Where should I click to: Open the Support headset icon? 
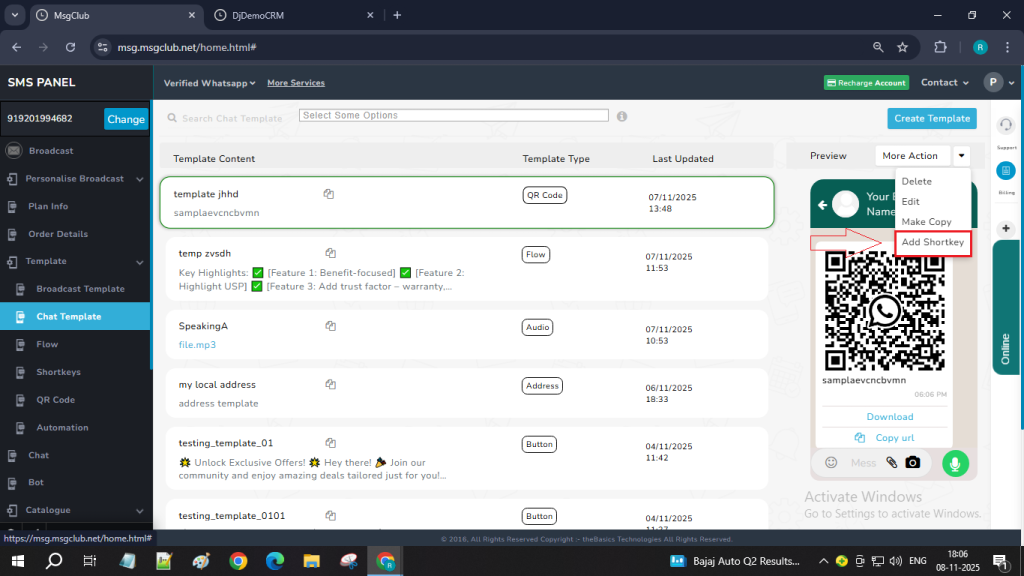[1006, 124]
